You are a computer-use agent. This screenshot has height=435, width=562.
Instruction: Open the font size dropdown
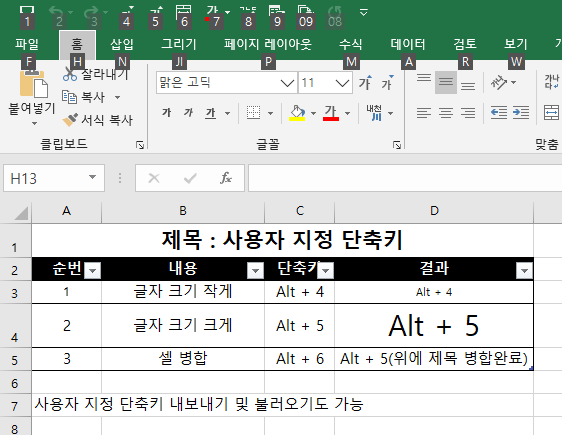pos(342,83)
